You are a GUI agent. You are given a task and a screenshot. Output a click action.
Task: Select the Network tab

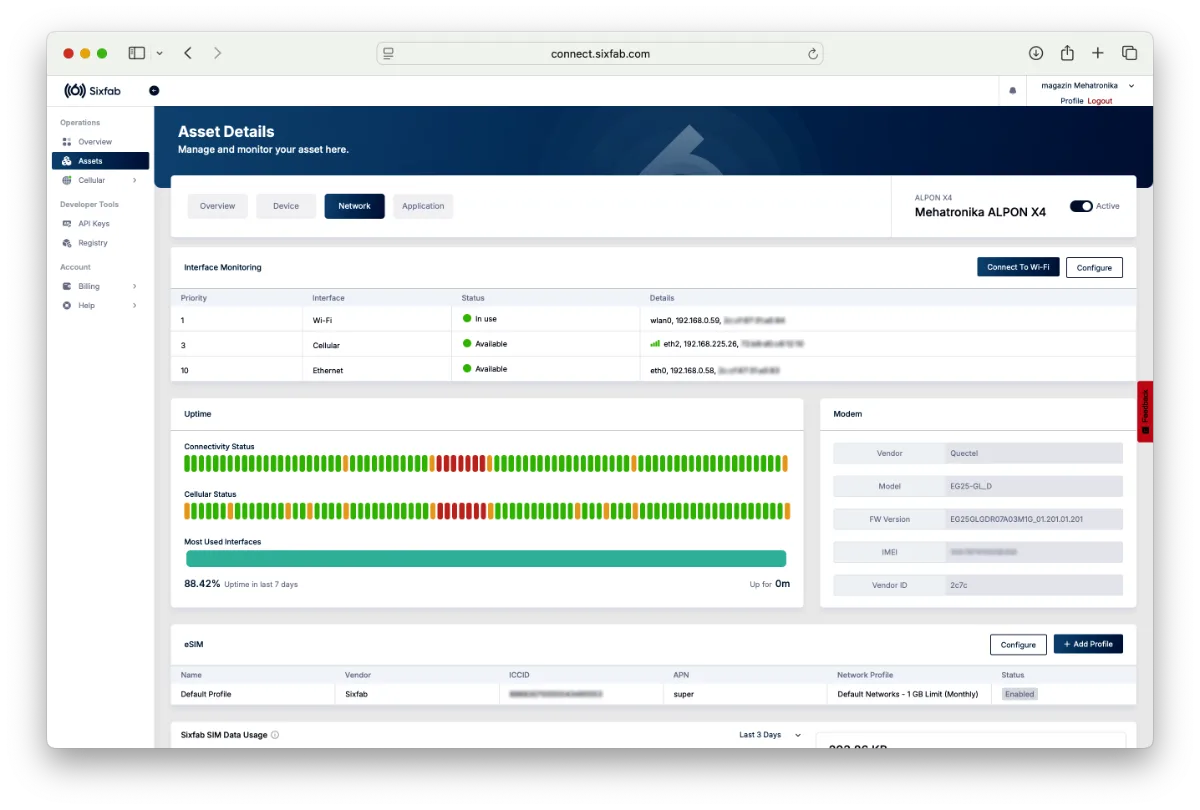tap(354, 206)
